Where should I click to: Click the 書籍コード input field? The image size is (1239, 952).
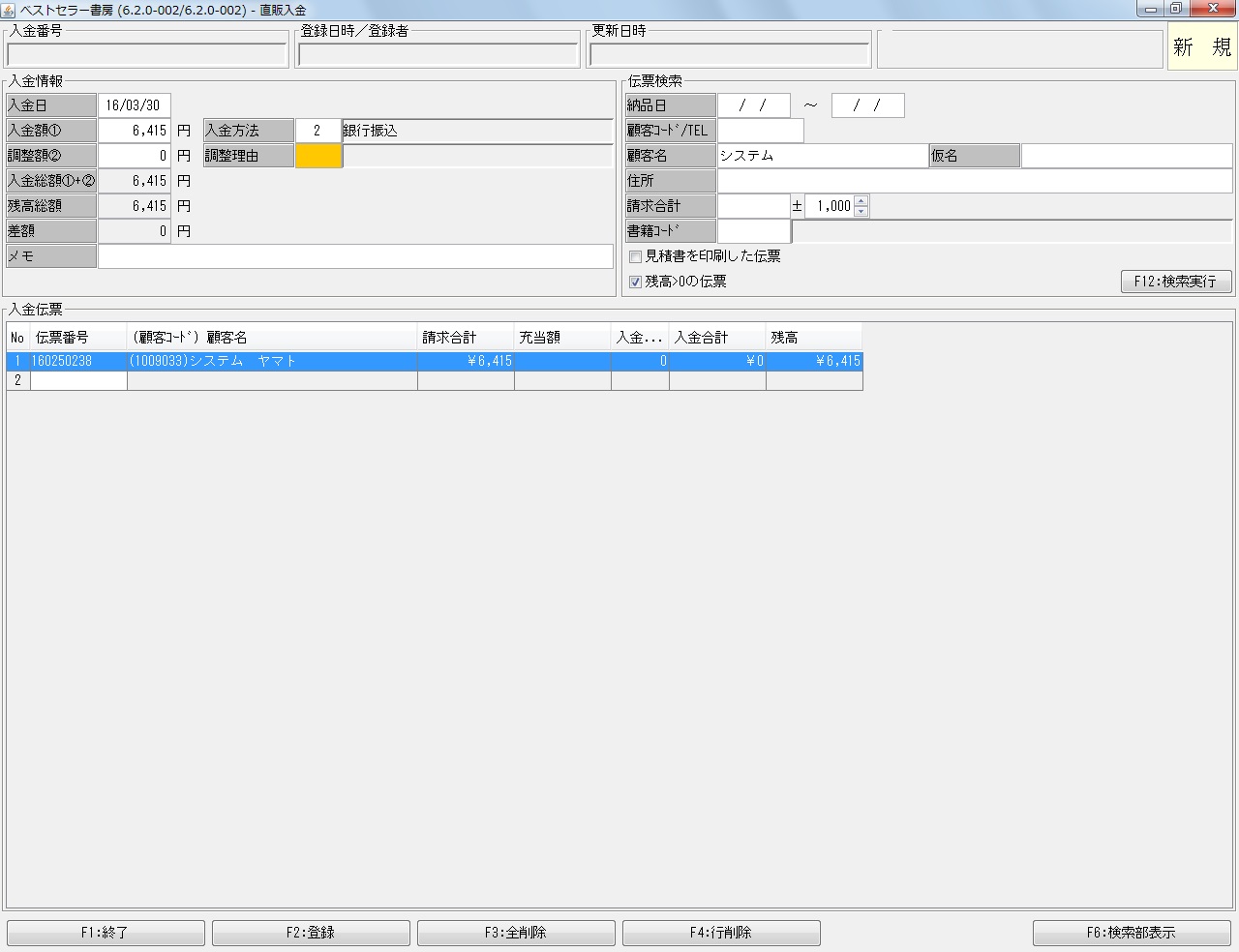point(754,230)
